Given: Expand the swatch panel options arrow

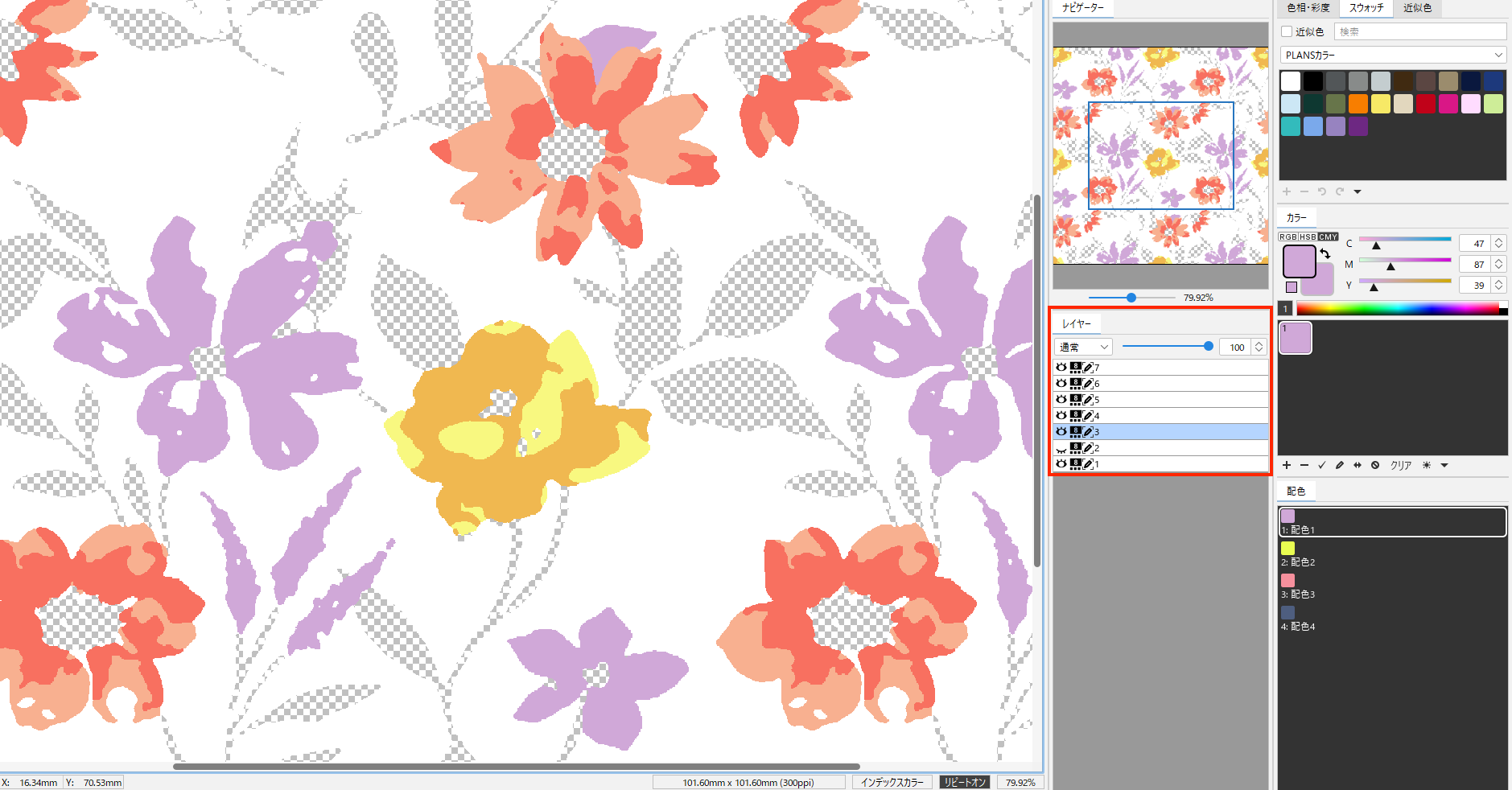Looking at the screenshot, I should tap(1358, 191).
